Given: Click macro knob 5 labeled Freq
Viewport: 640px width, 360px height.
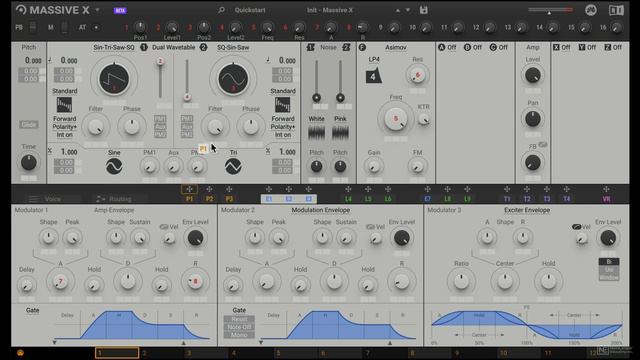Looking at the screenshot, I should click(x=267, y=27).
